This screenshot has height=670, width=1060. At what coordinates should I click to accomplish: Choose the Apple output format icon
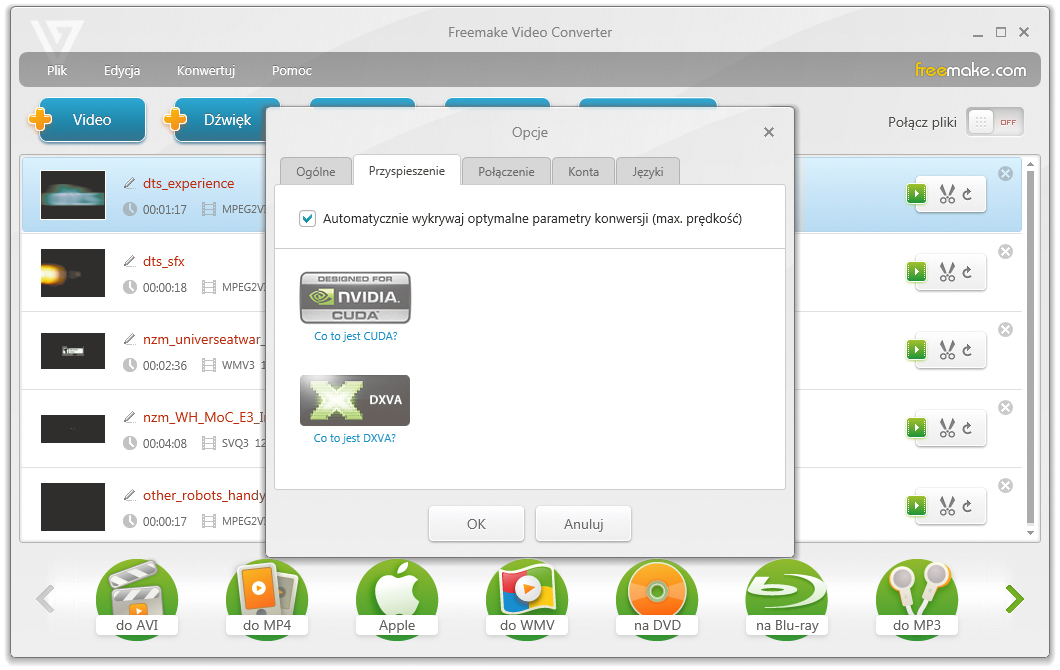point(397,599)
